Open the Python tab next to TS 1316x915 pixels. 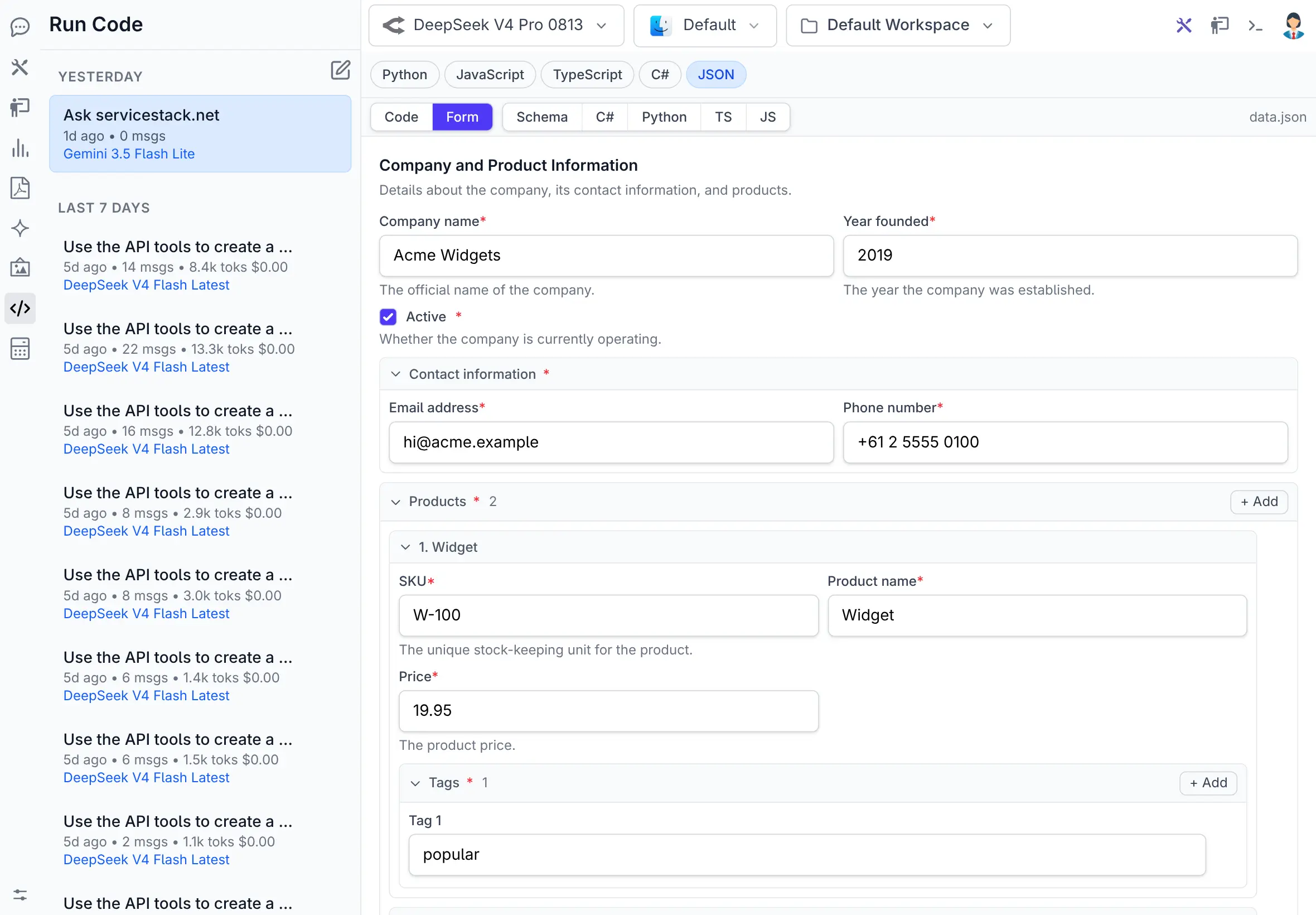coord(664,117)
